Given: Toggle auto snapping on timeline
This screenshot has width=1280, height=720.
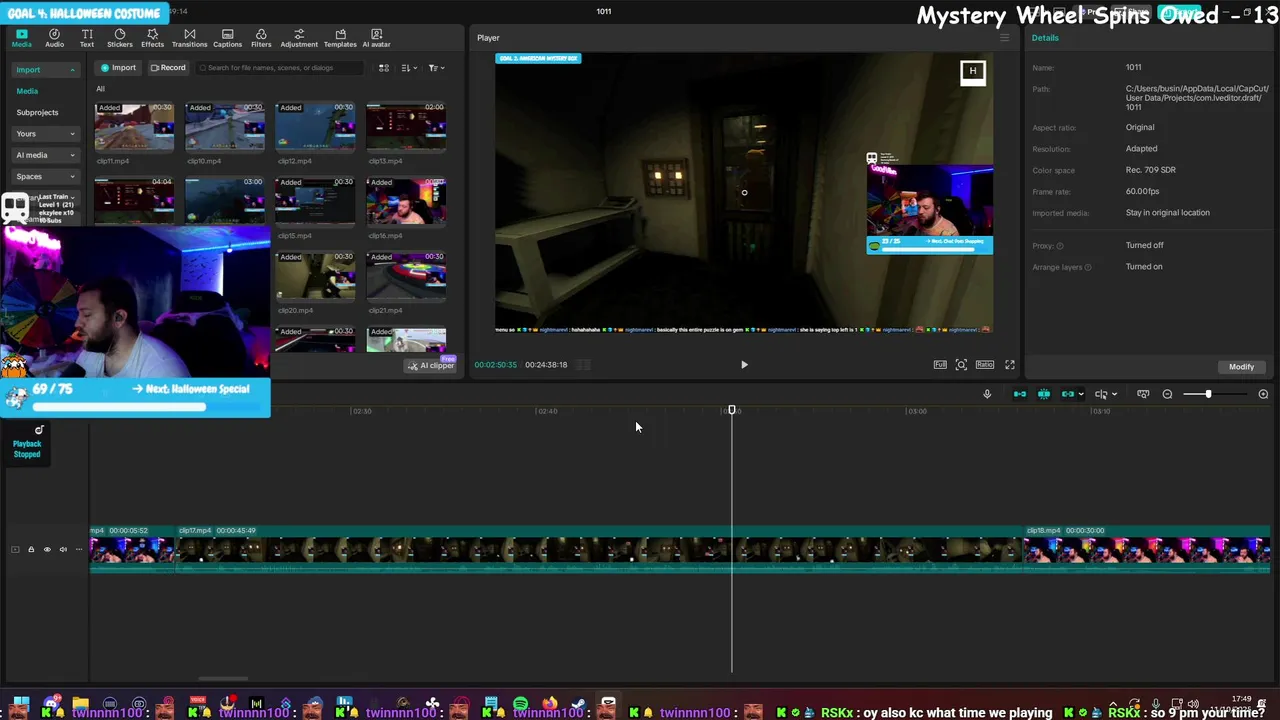Looking at the screenshot, I should click(1044, 394).
